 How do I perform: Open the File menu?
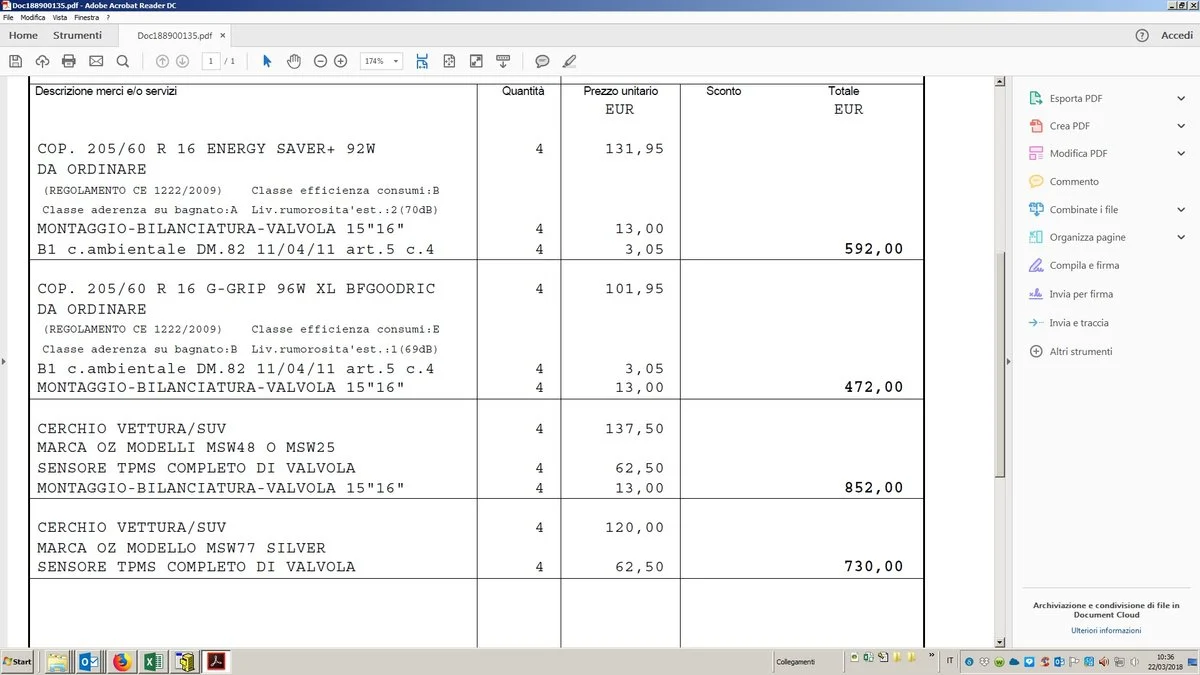8,18
